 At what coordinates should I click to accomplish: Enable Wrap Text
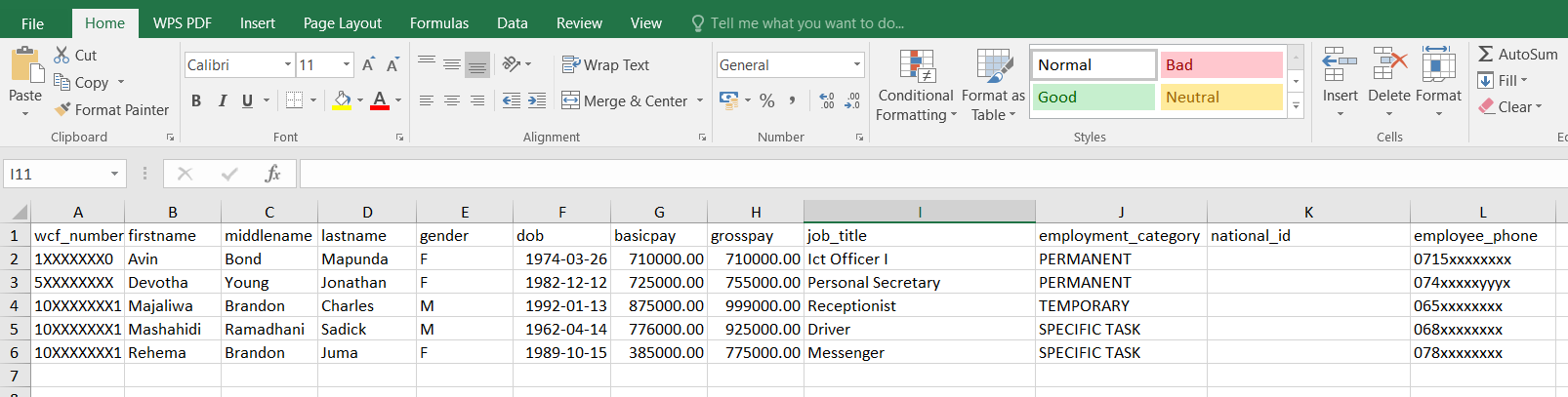point(605,65)
